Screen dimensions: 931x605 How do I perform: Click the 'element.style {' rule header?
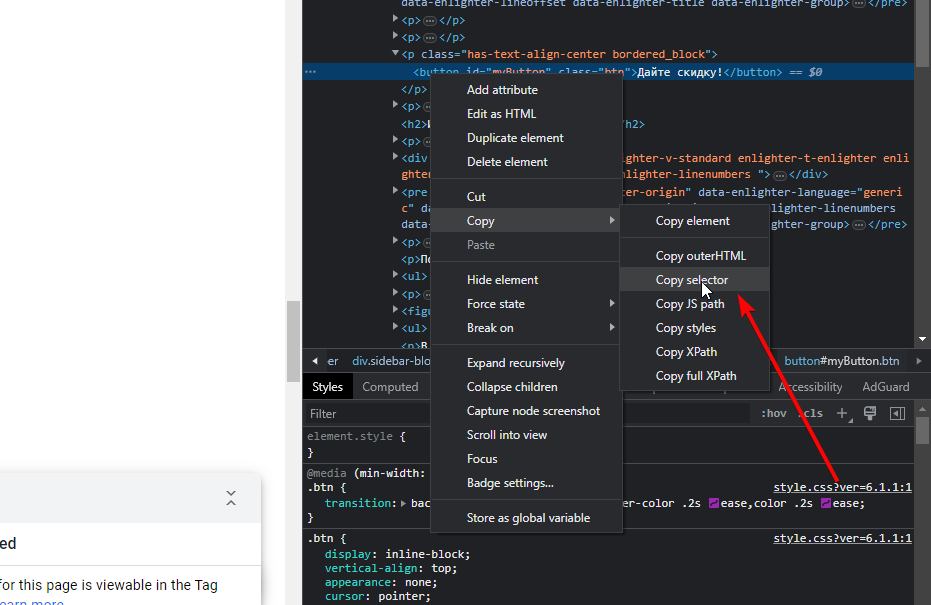tap(356, 436)
